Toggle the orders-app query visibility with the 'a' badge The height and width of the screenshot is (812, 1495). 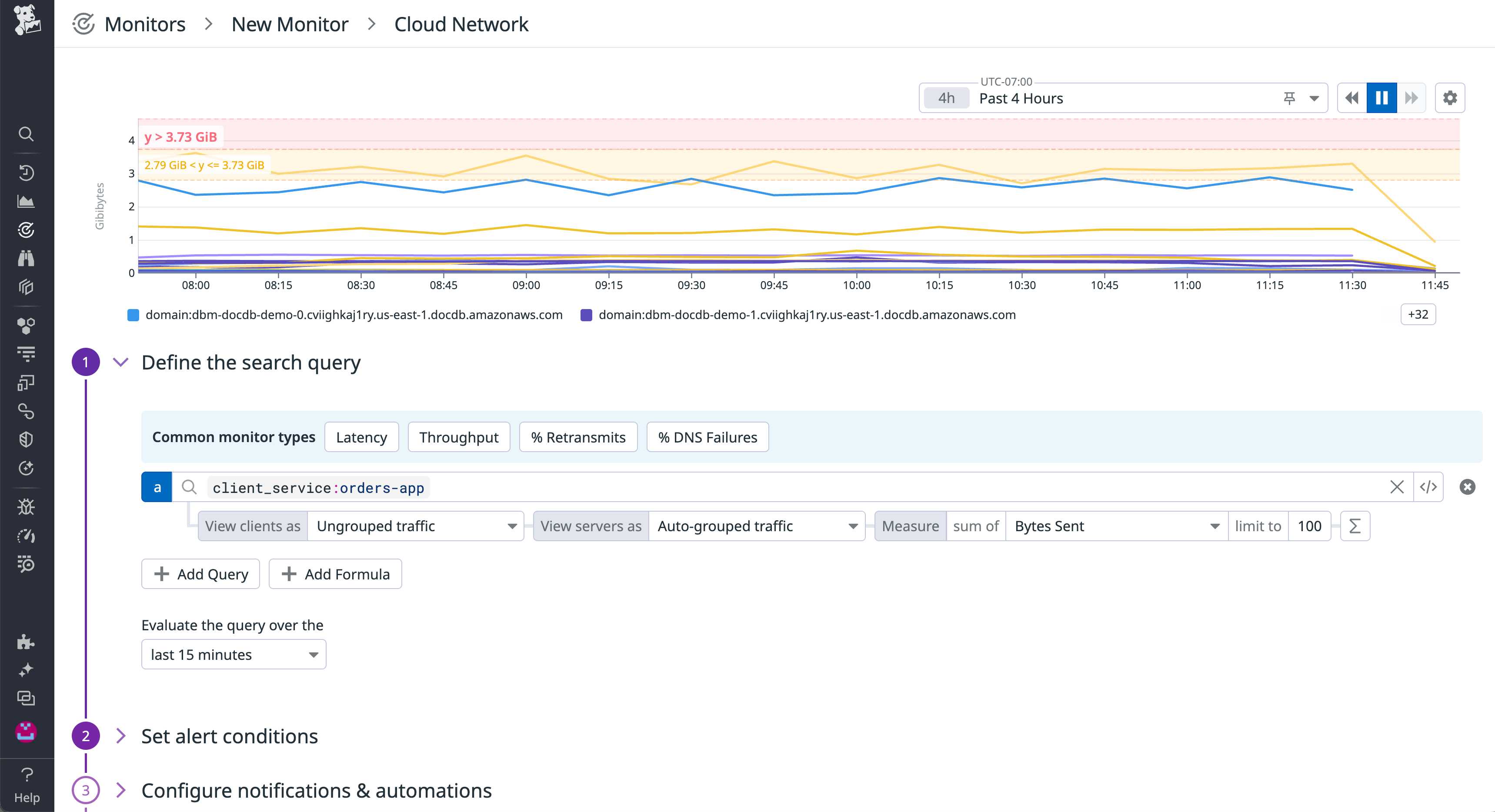click(x=156, y=487)
